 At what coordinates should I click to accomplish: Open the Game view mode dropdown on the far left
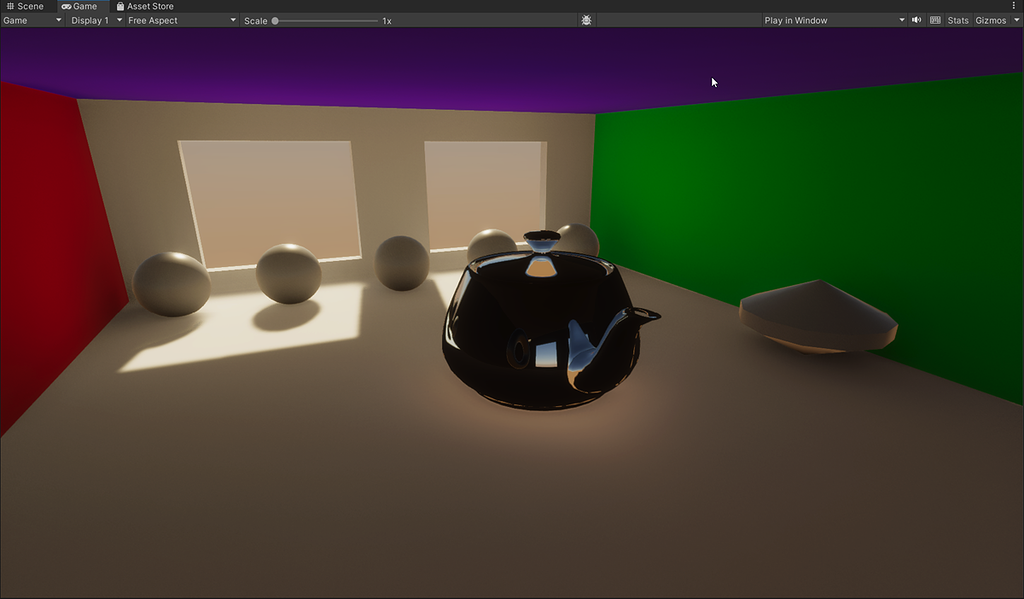(x=30, y=19)
